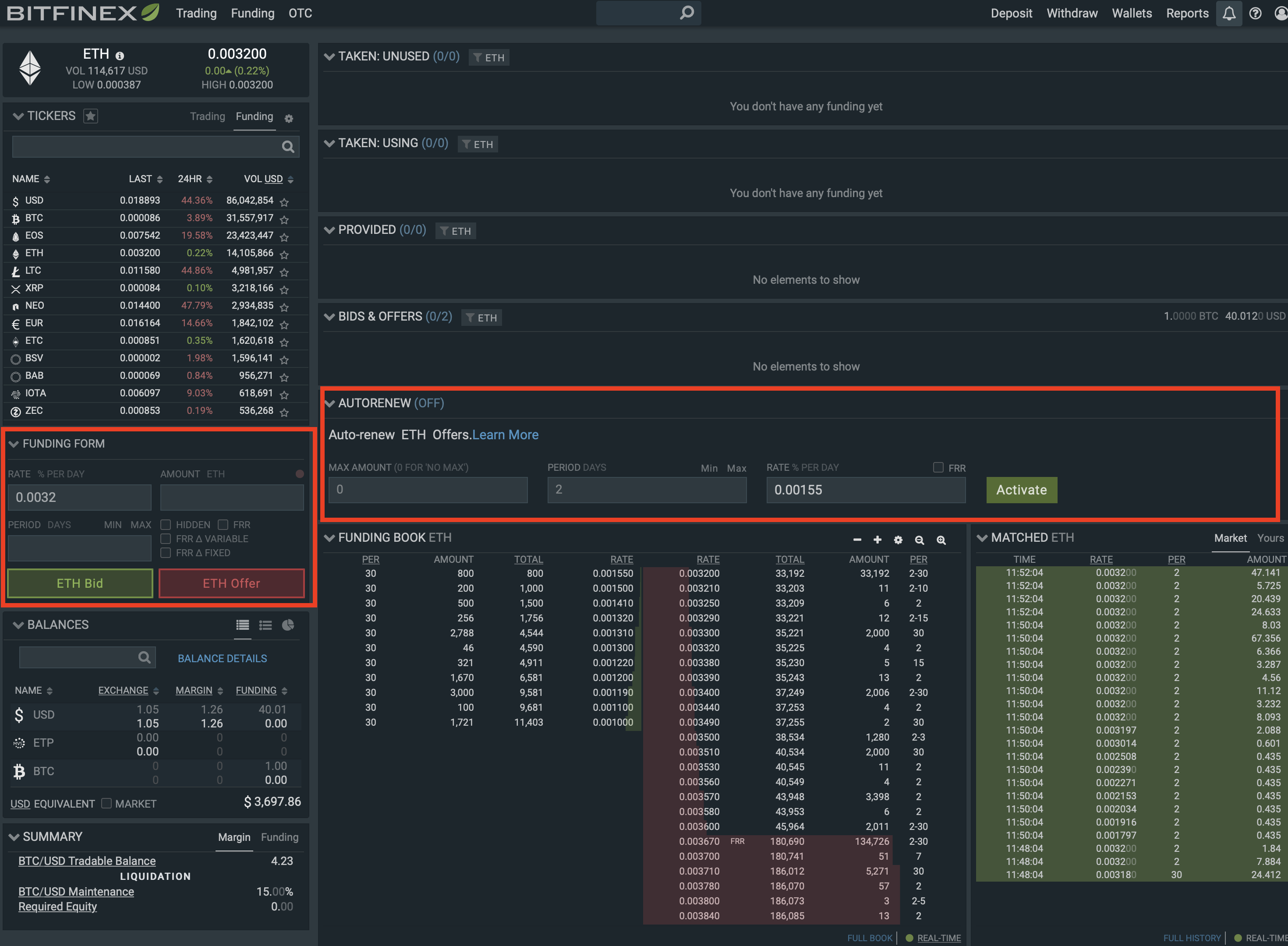Sort balances by FUNDING column

[261, 691]
